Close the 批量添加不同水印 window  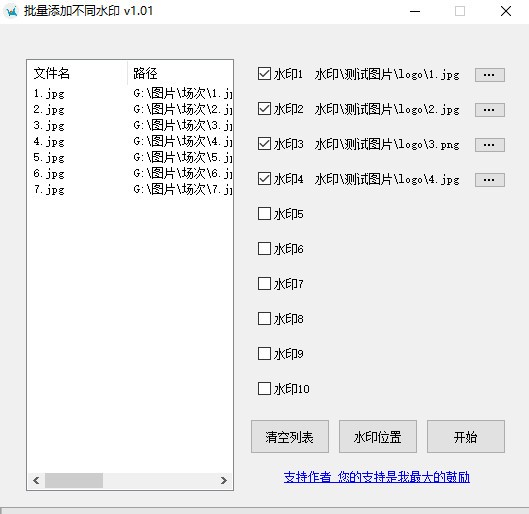coord(506,11)
